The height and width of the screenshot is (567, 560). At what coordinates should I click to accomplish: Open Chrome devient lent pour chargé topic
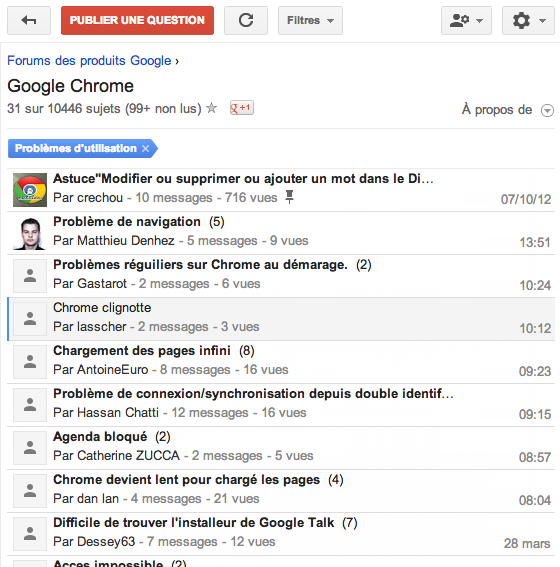pyautogui.click(x=187, y=480)
